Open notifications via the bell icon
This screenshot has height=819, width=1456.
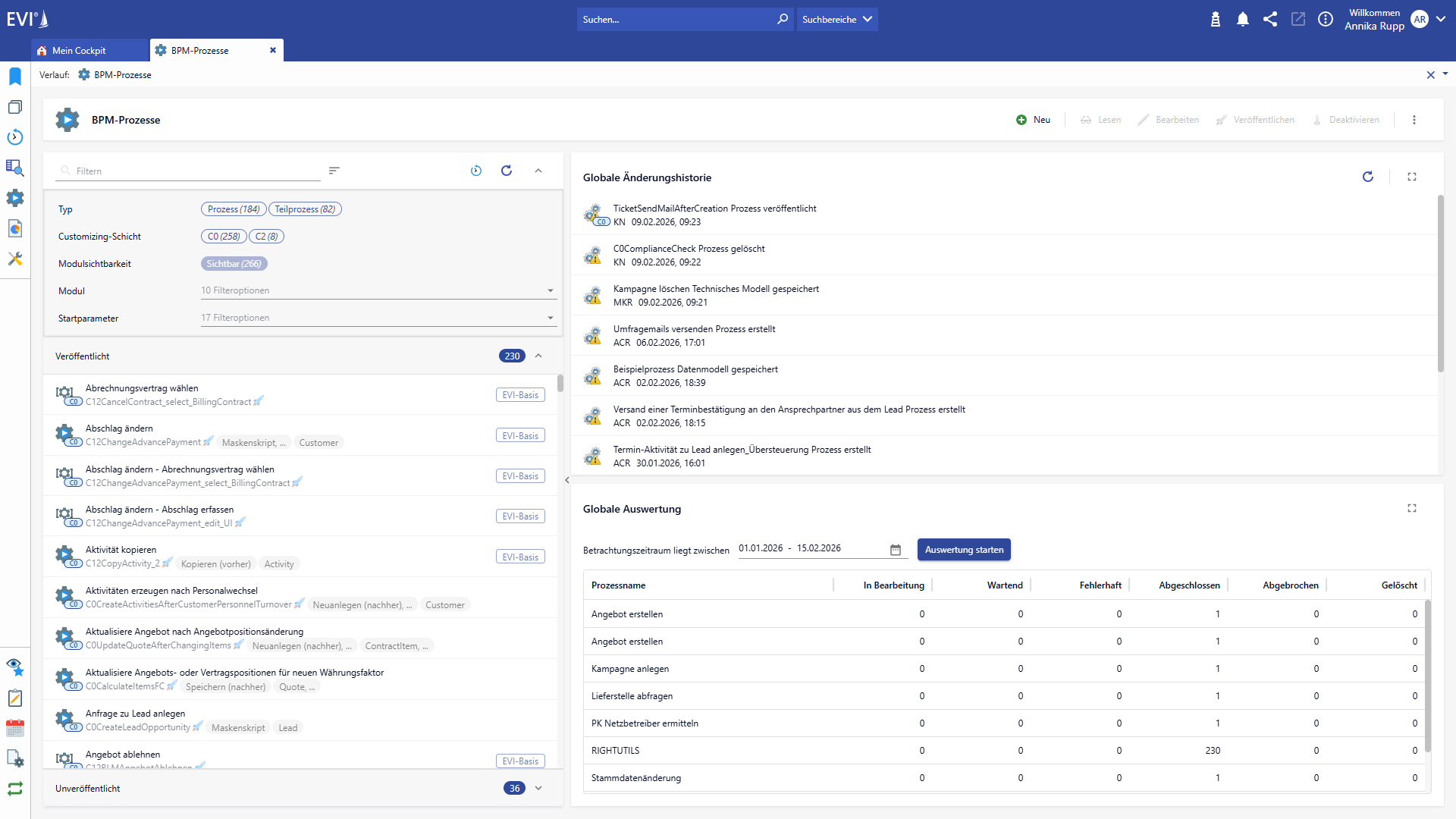(x=1243, y=19)
